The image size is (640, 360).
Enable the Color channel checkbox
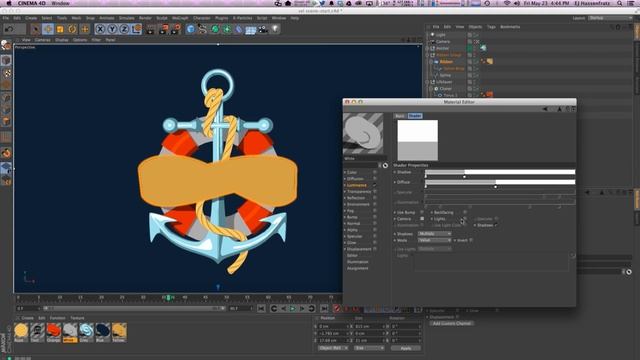click(375, 172)
